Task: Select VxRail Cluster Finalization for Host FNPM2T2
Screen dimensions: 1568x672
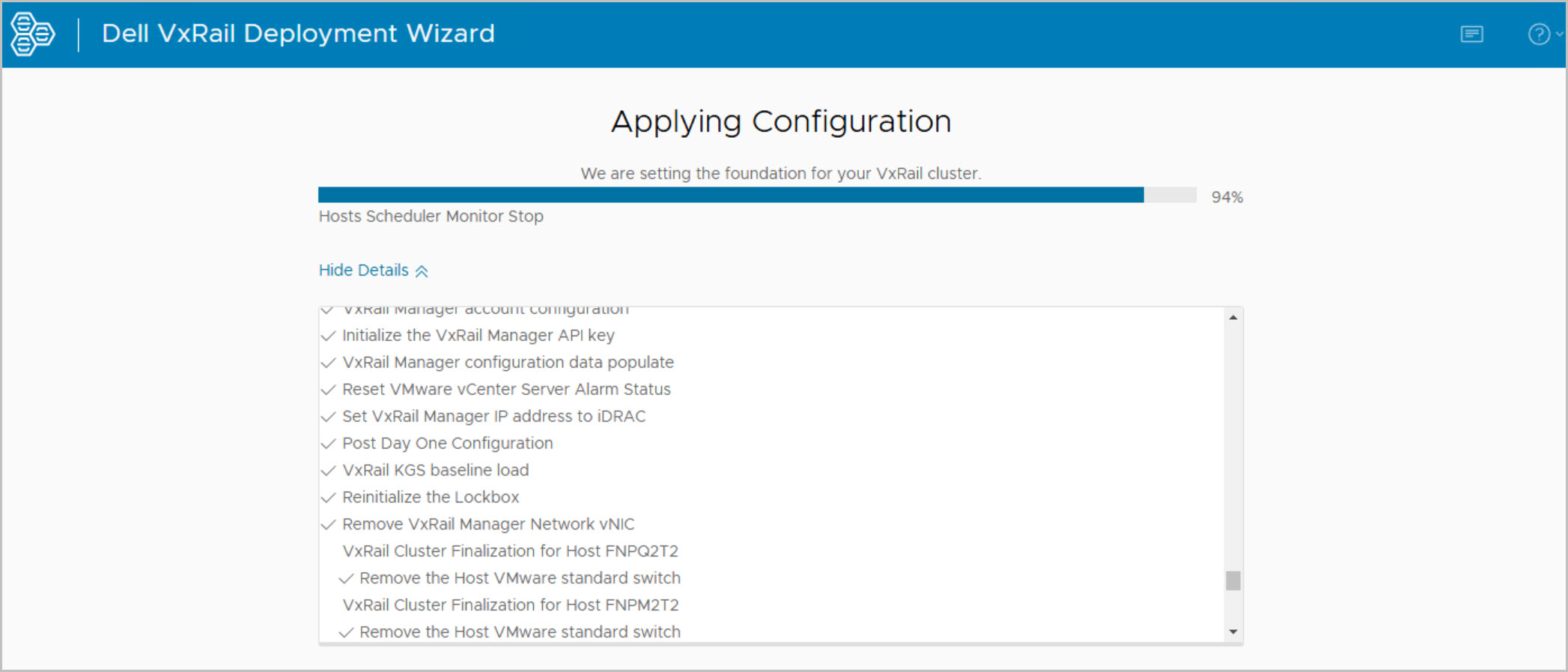Action: point(510,605)
